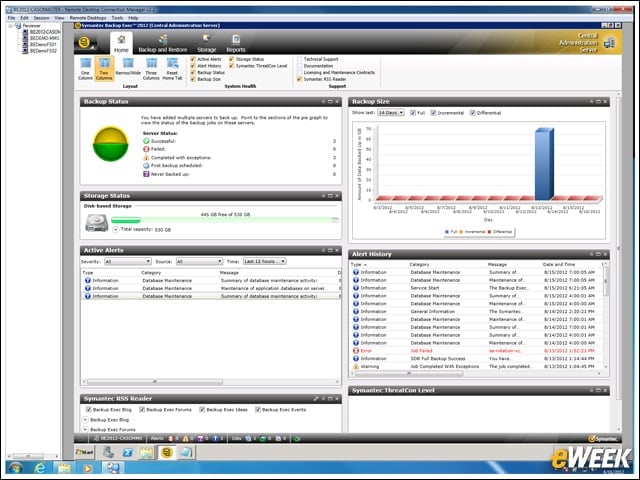Toggle Symantec RSS Reader checkbox
Viewport: 640px width, 480px height.
300,79
